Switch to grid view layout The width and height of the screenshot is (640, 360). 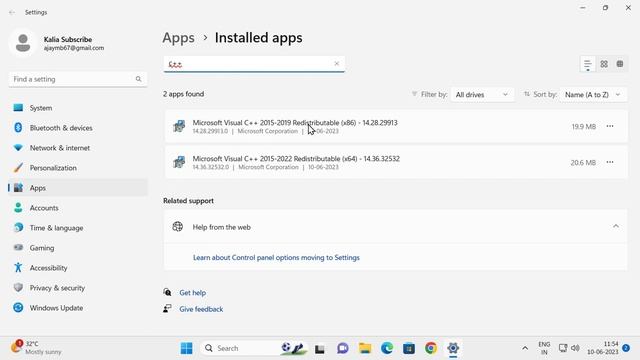pos(604,64)
